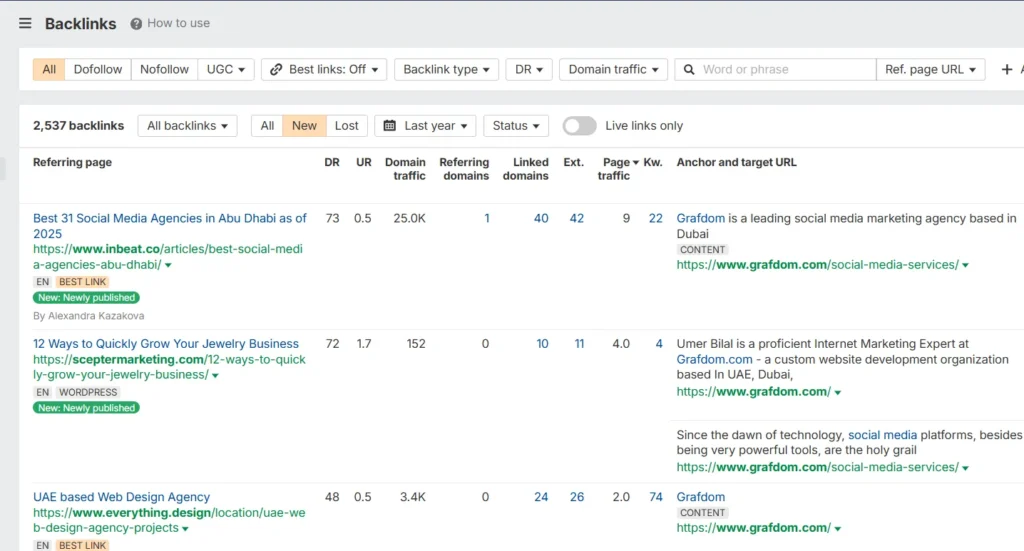Sort by Referring domains column header
The image size is (1024, 551).
464,168
